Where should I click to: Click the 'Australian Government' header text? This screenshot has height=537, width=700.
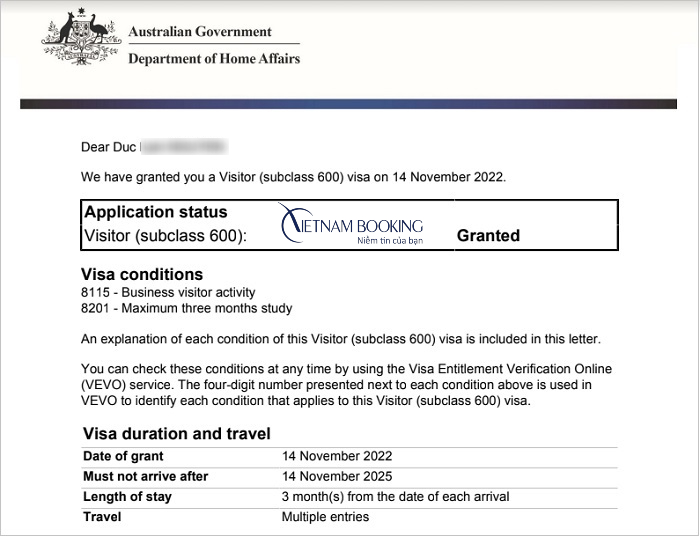click(x=200, y=32)
